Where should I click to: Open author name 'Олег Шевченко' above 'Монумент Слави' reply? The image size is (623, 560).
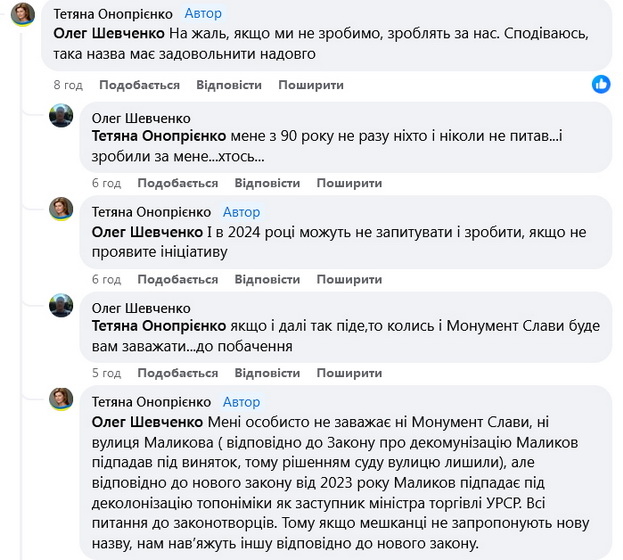[141, 308]
